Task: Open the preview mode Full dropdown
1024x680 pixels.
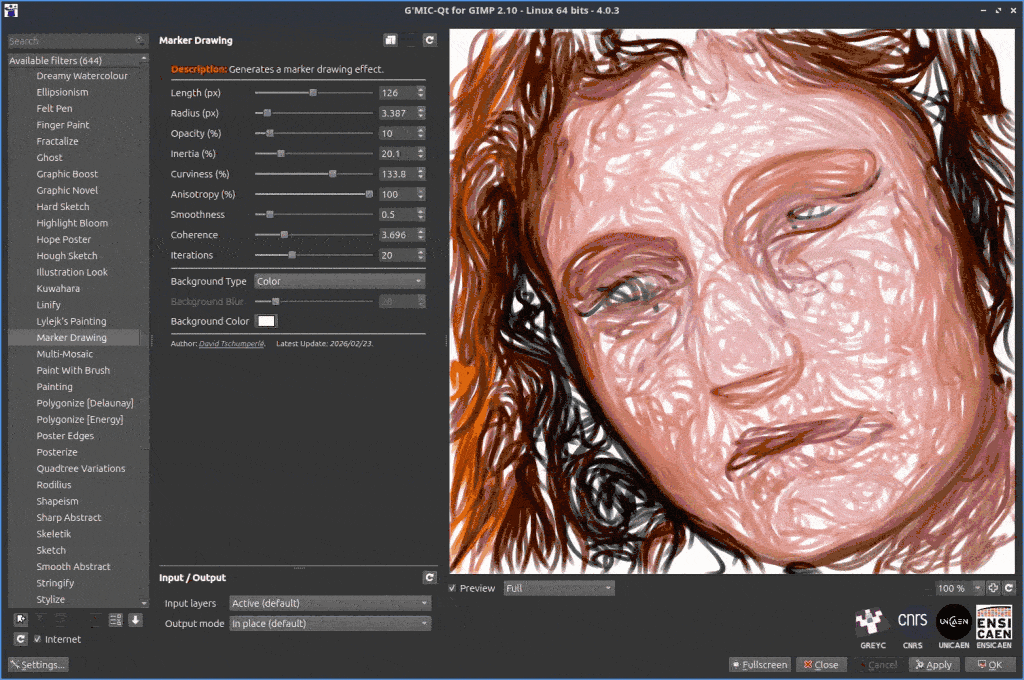Action: [559, 588]
